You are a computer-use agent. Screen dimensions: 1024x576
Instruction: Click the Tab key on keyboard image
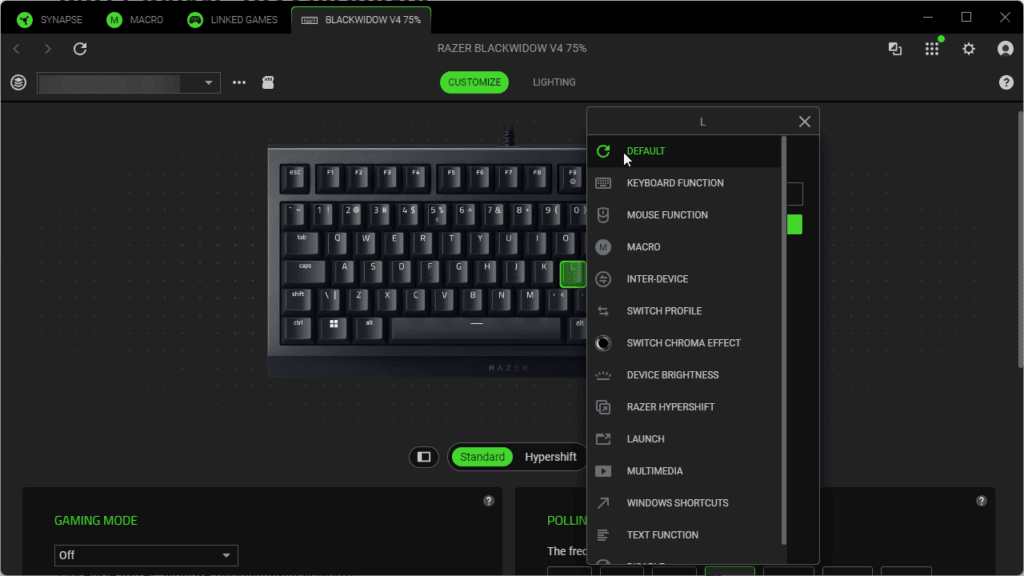coord(302,243)
